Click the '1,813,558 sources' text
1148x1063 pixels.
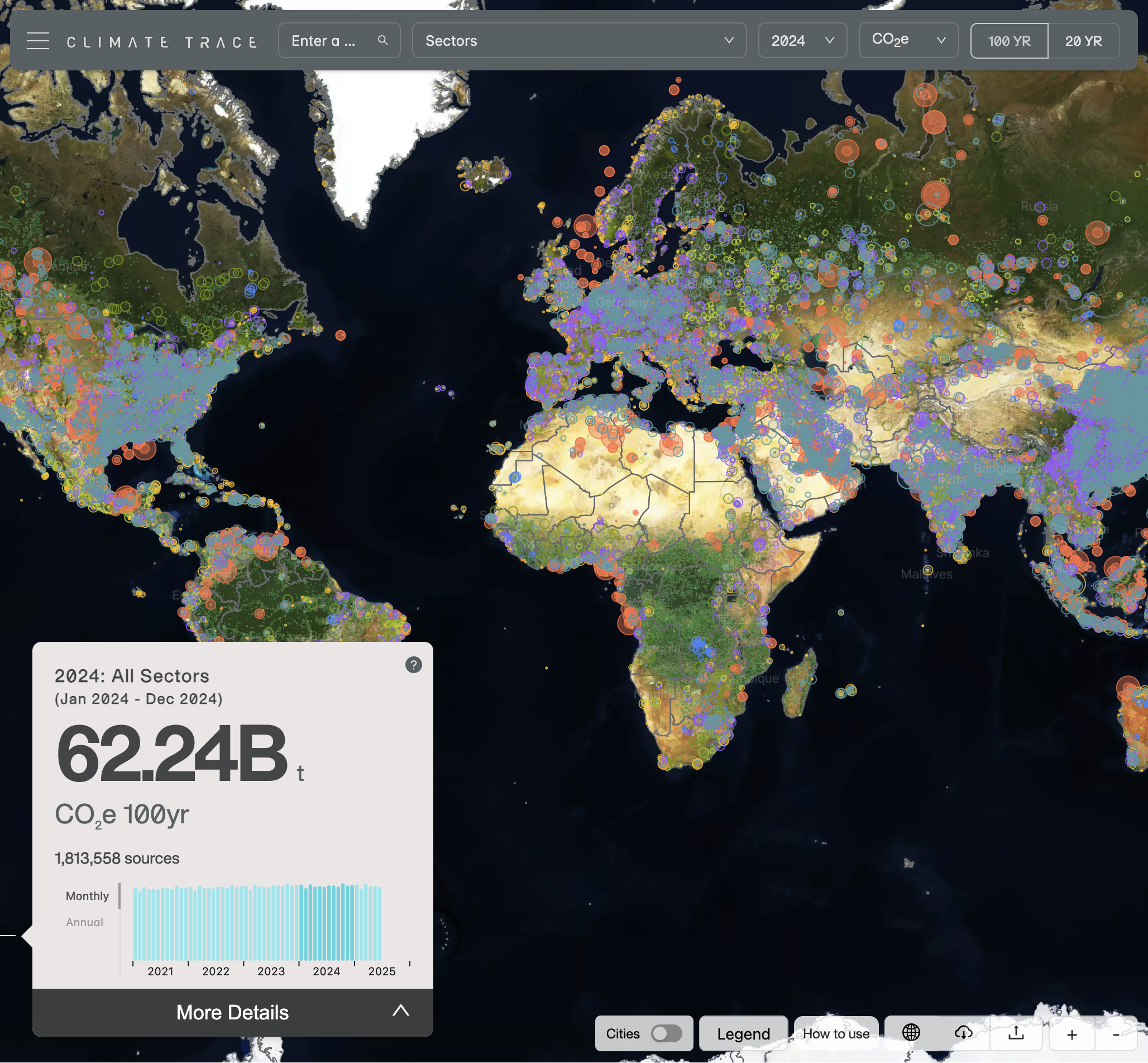(x=117, y=858)
